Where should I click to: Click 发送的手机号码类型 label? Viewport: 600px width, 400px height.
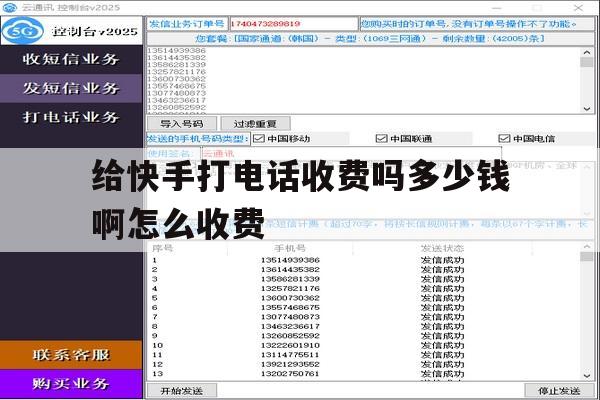coord(198,139)
